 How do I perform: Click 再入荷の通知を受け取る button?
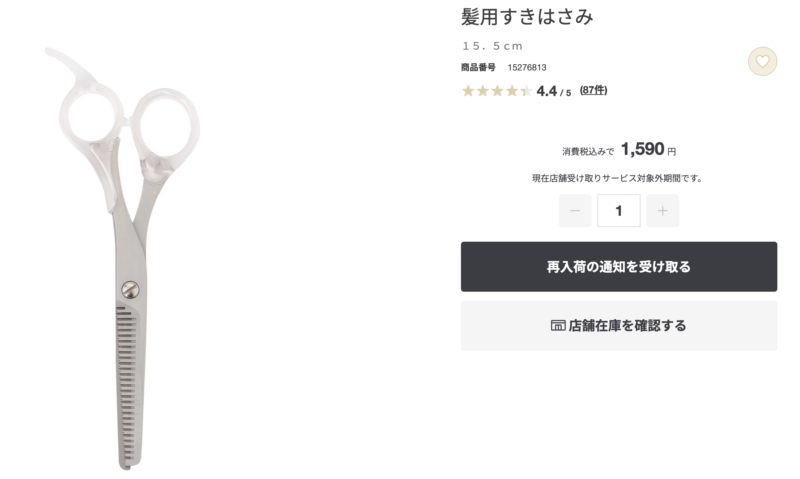tap(619, 267)
